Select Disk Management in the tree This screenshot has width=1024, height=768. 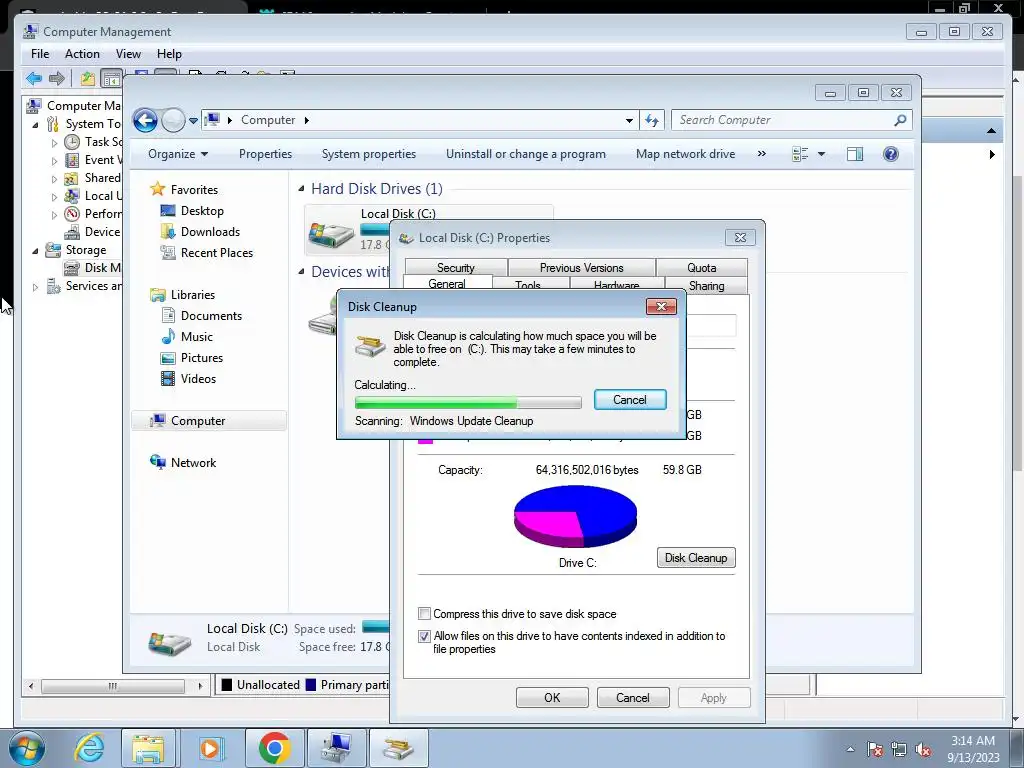[x=93, y=268]
